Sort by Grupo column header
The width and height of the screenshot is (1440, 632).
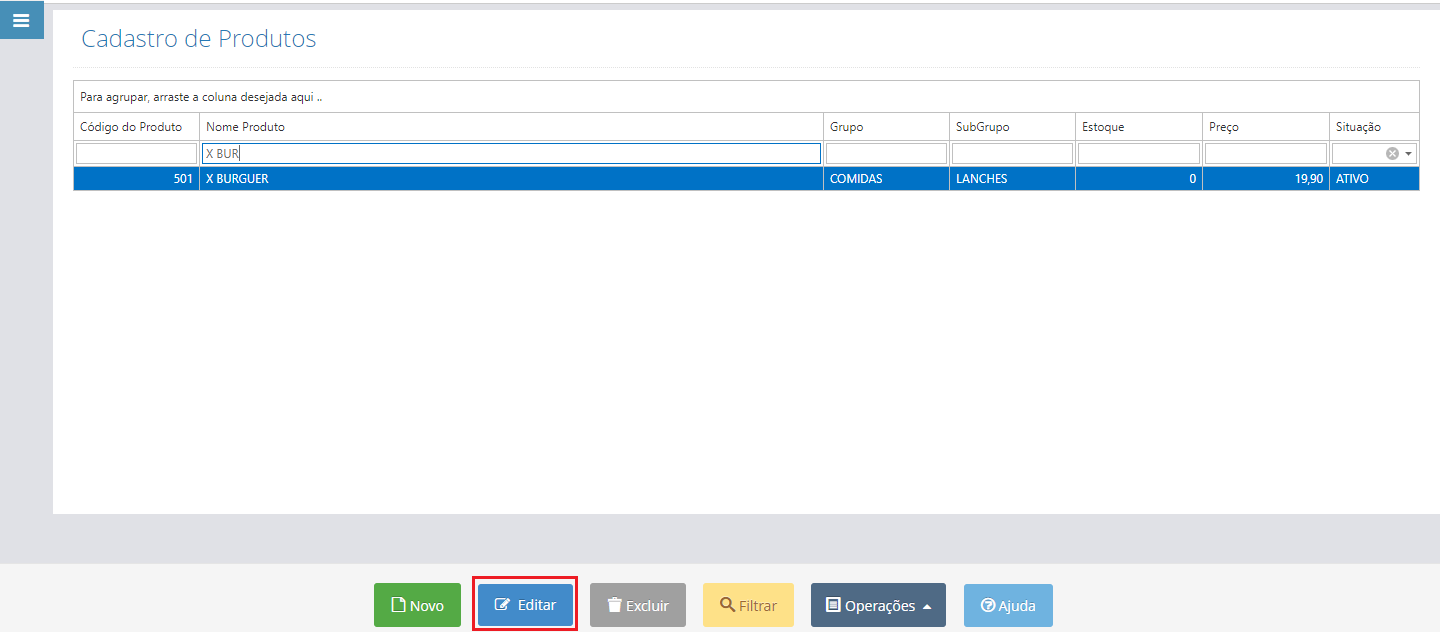[886, 127]
